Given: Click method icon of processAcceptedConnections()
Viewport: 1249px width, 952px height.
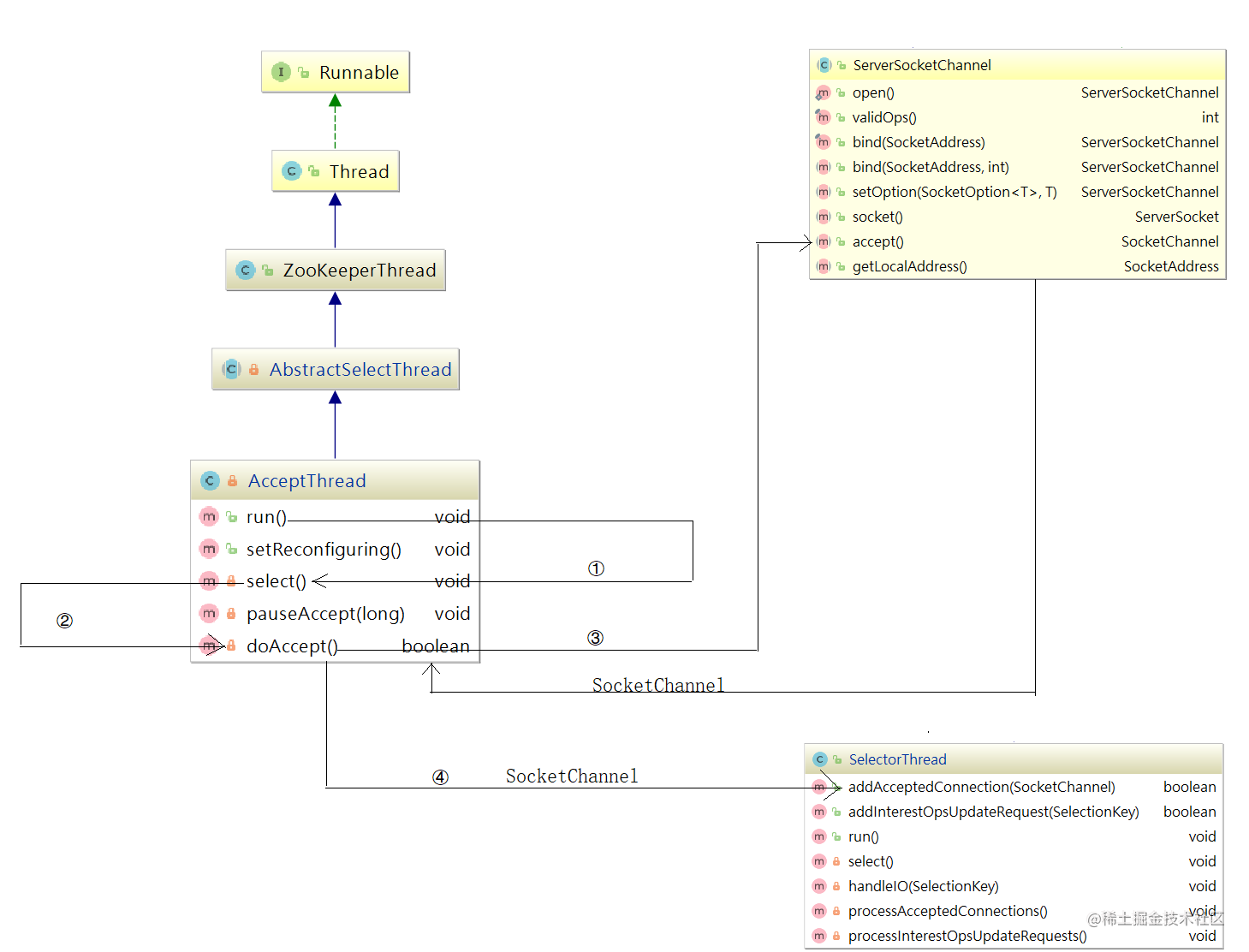Looking at the screenshot, I should point(819,911).
